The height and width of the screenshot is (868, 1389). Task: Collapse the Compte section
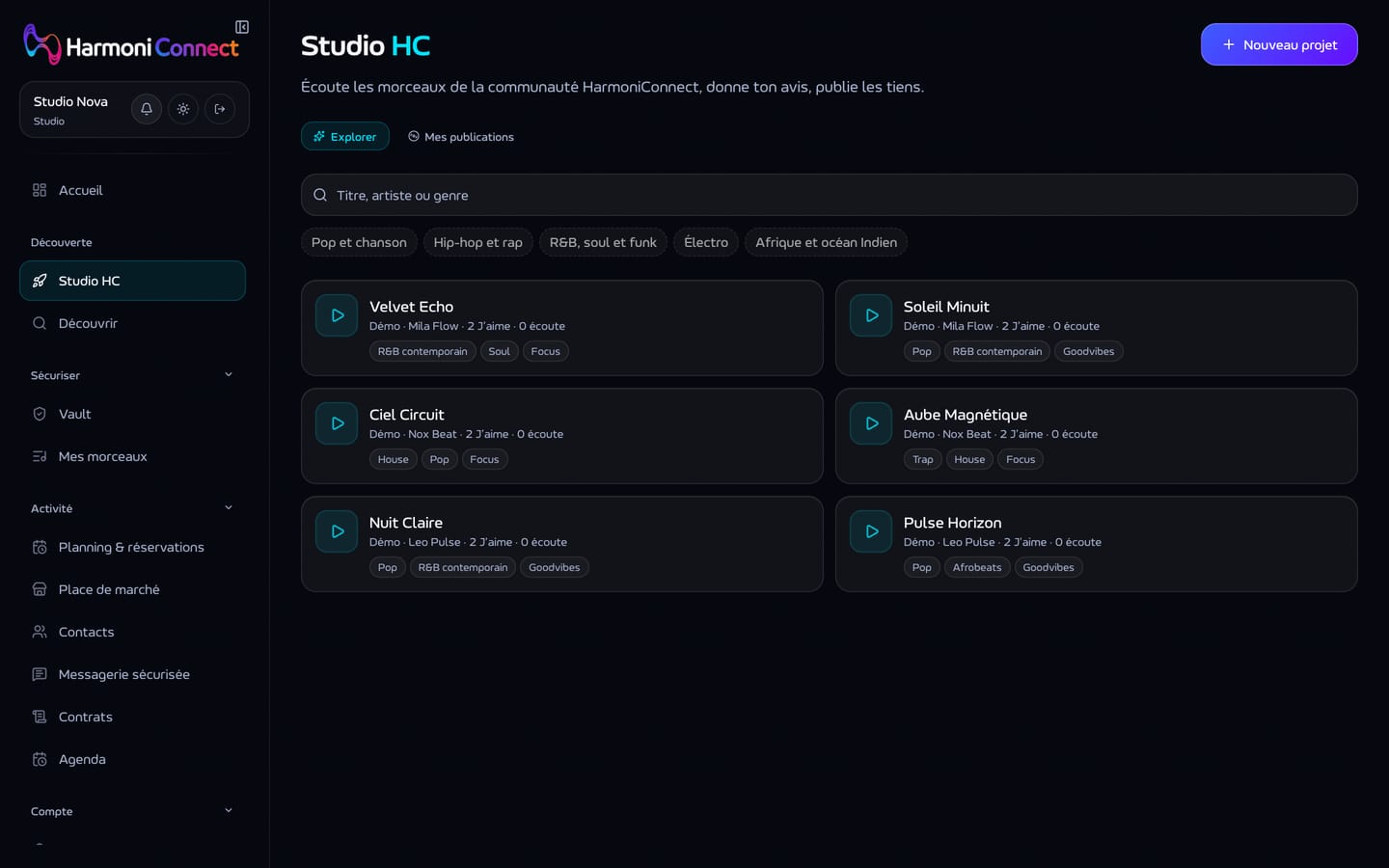pos(229,811)
